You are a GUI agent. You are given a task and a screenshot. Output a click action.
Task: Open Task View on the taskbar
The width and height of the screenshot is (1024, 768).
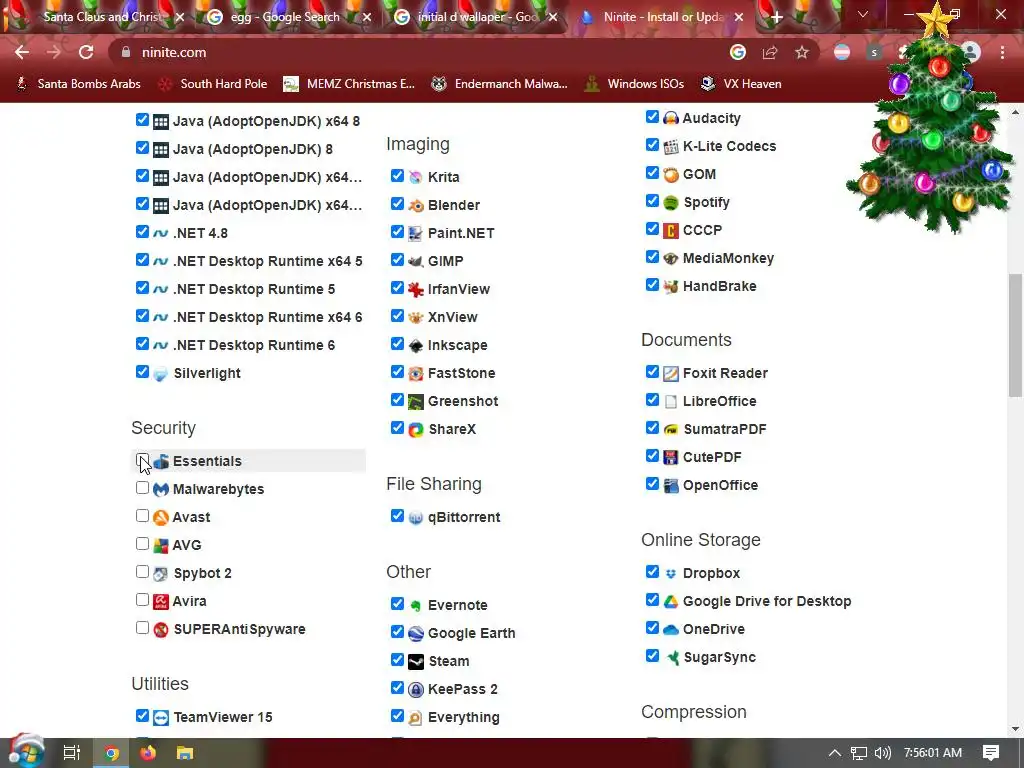tap(71, 753)
